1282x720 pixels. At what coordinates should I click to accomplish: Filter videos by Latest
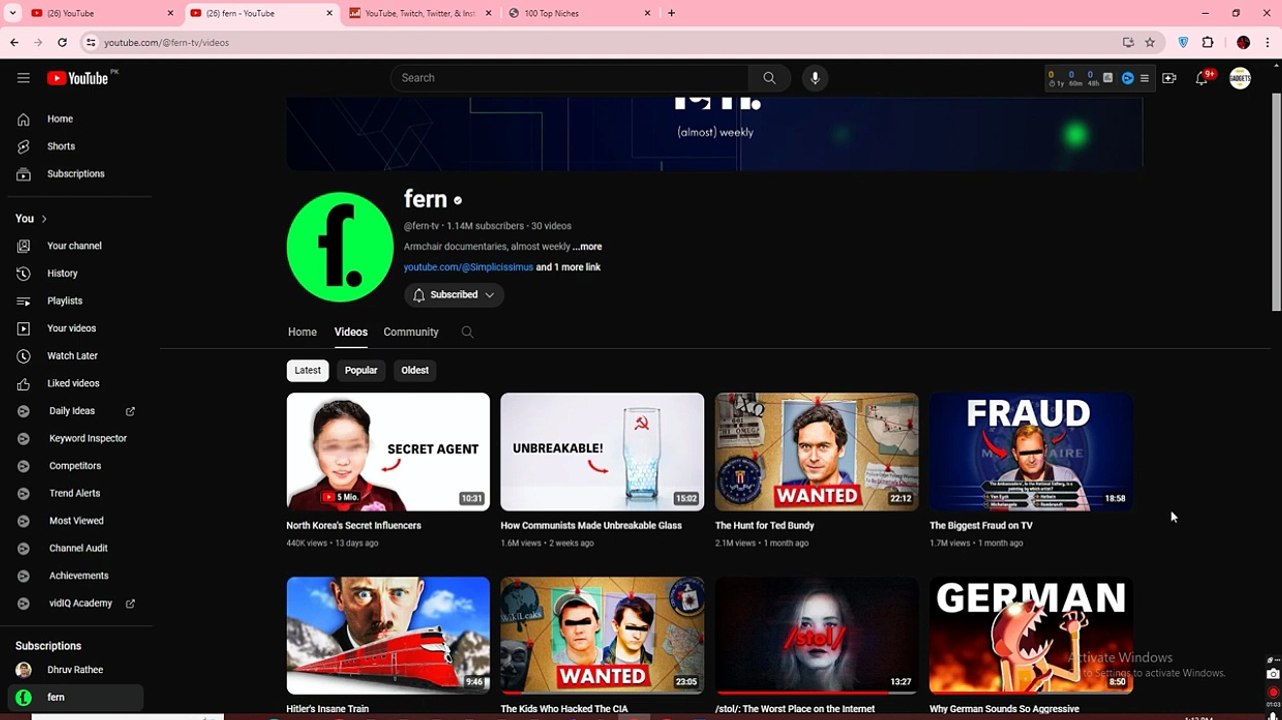[308, 370]
